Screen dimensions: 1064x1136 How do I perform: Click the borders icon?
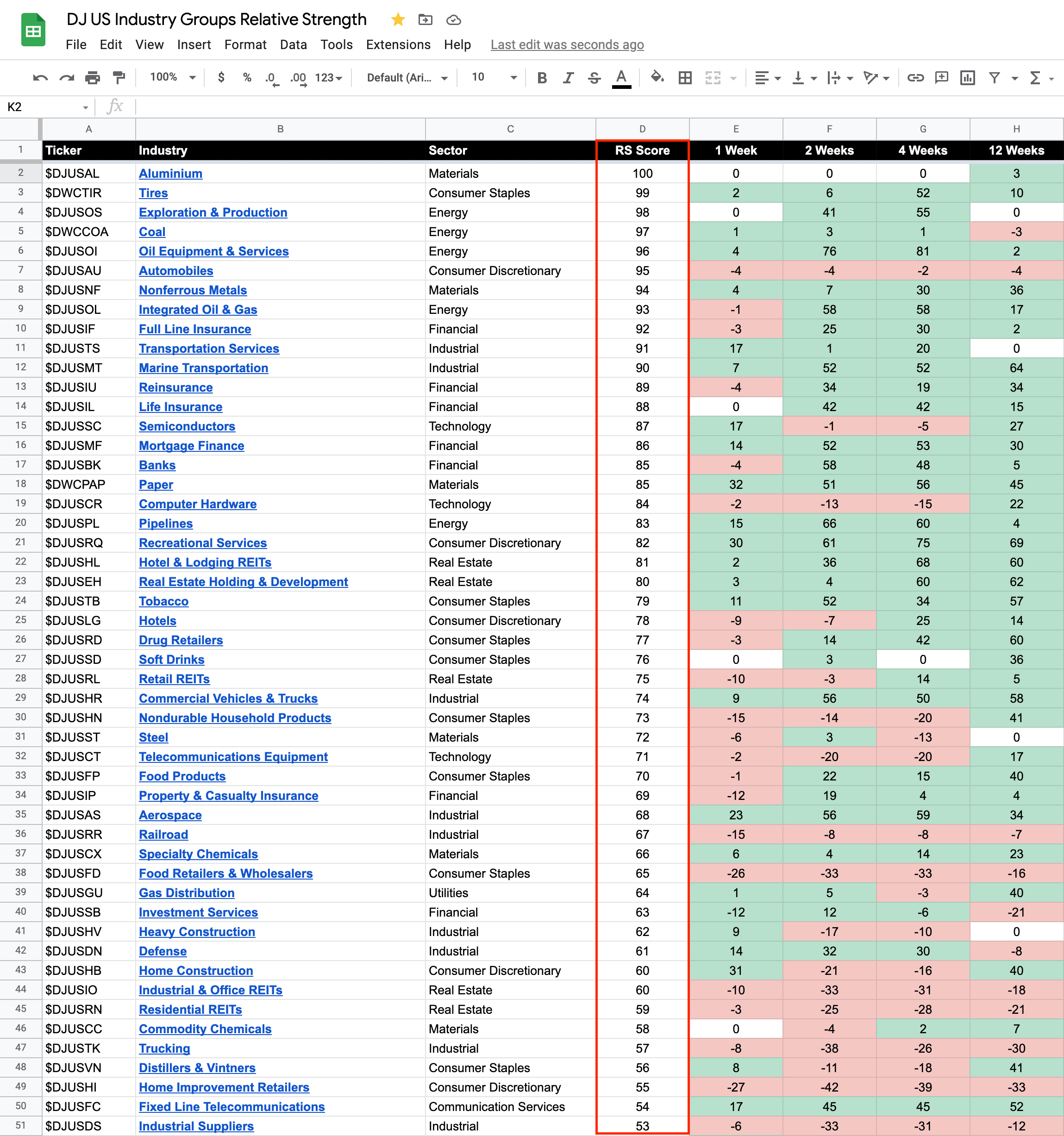coord(685,78)
